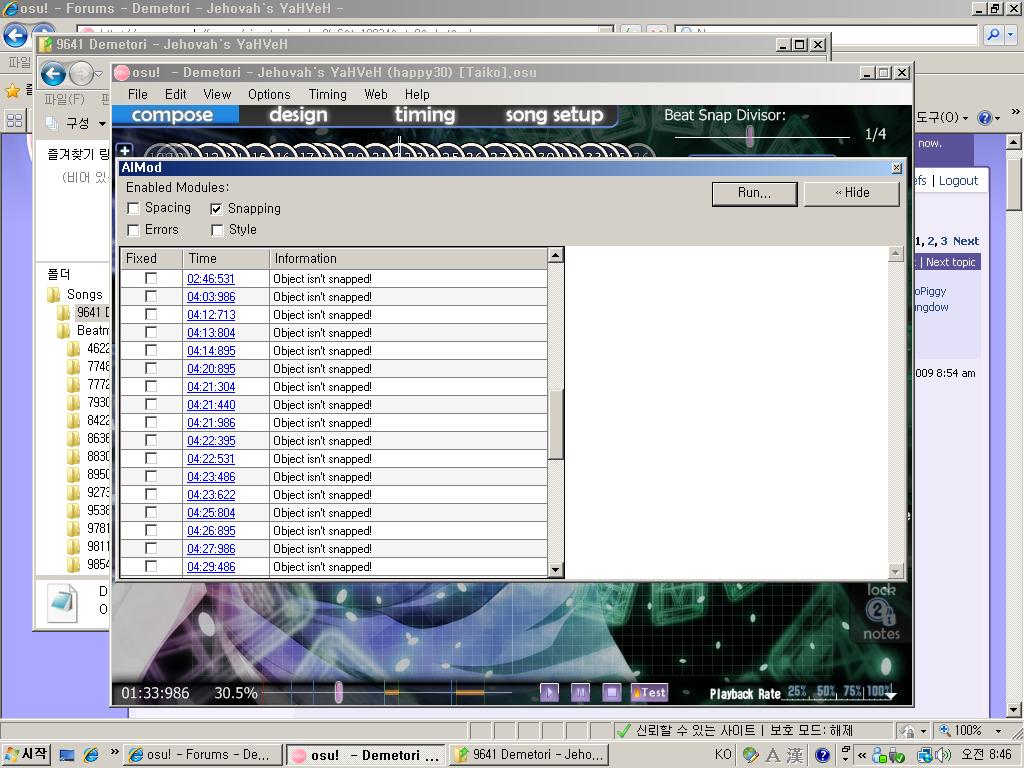The image size is (1024, 768).
Task: Check the Fixed box for 04:23:486
Action: tap(151, 476)
